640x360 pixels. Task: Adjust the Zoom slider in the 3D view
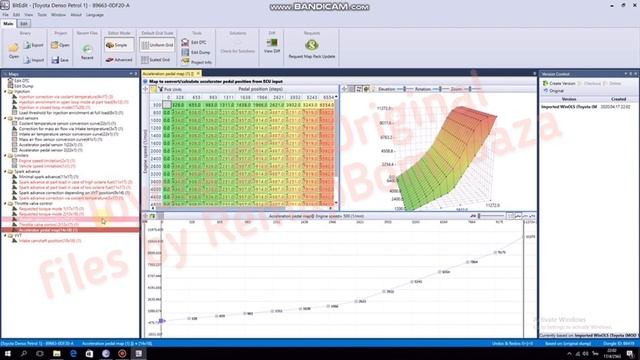(471, 89)
